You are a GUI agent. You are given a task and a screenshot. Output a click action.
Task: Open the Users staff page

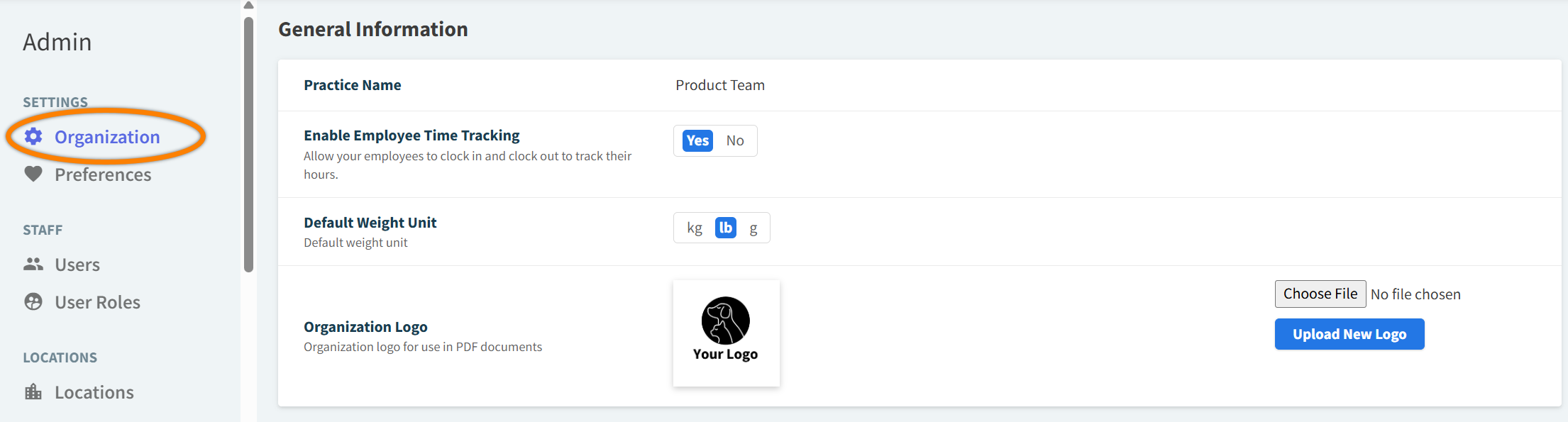(x=77, y=265)
